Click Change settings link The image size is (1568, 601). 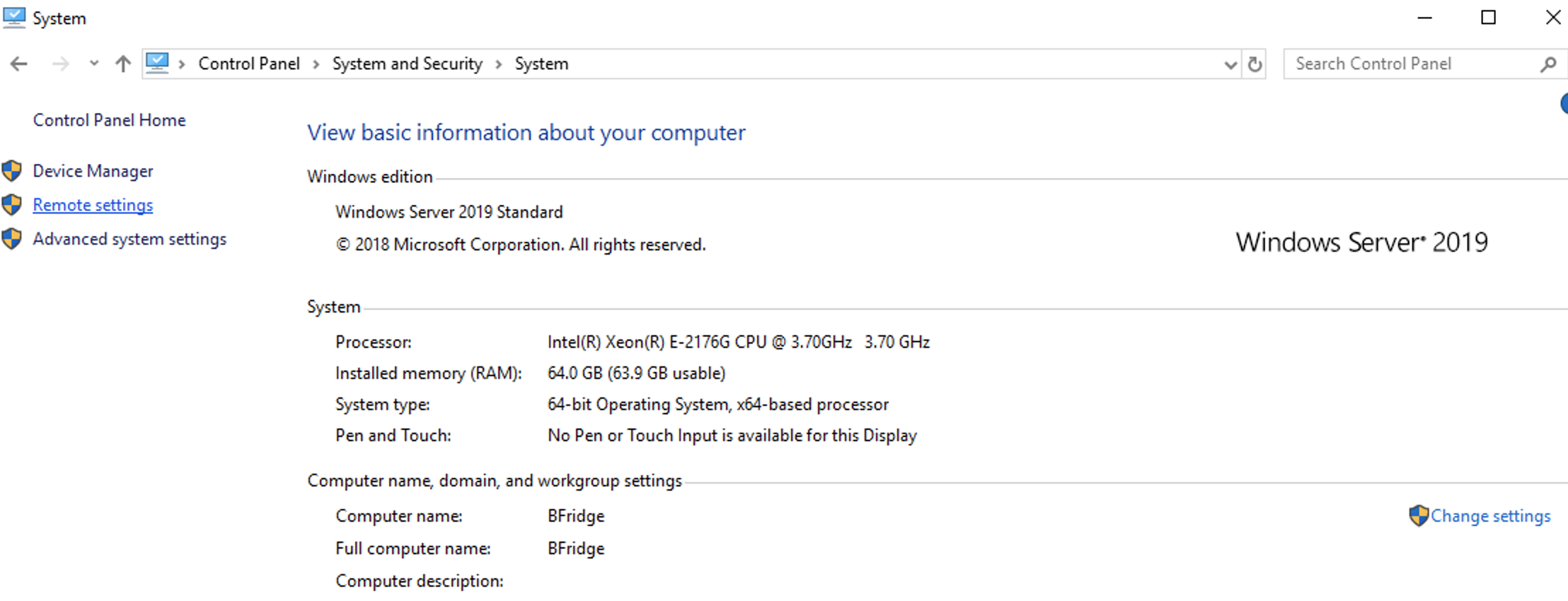click(1491, 516)
